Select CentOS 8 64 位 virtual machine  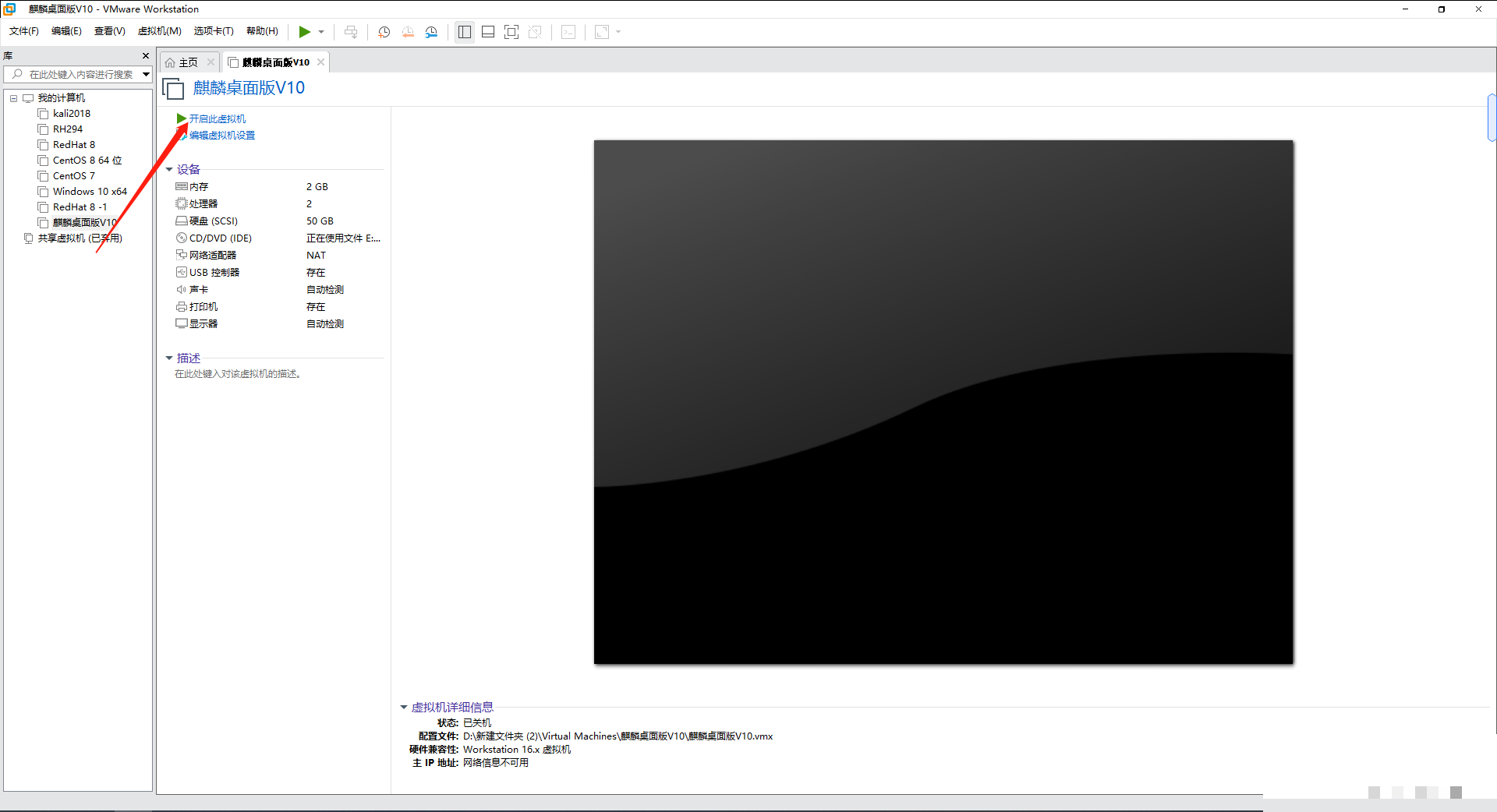[x=87, y=161]
